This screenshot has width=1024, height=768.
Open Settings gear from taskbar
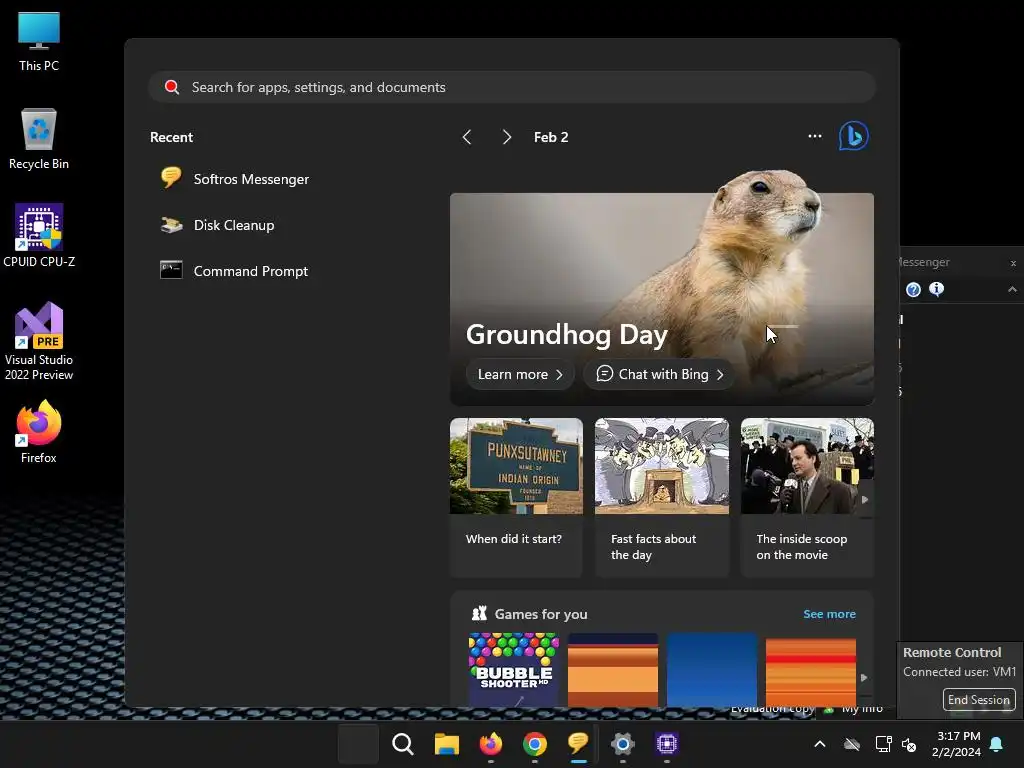pos(622,744)
